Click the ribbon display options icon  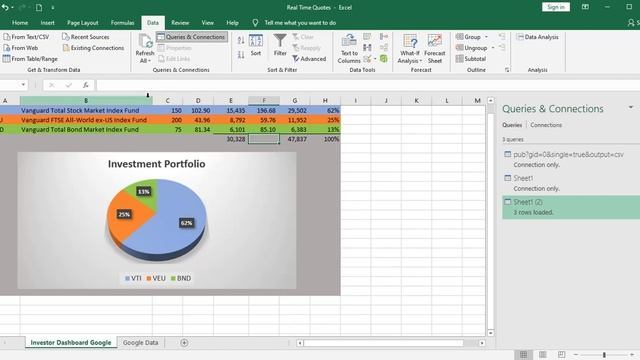[585, 7]
